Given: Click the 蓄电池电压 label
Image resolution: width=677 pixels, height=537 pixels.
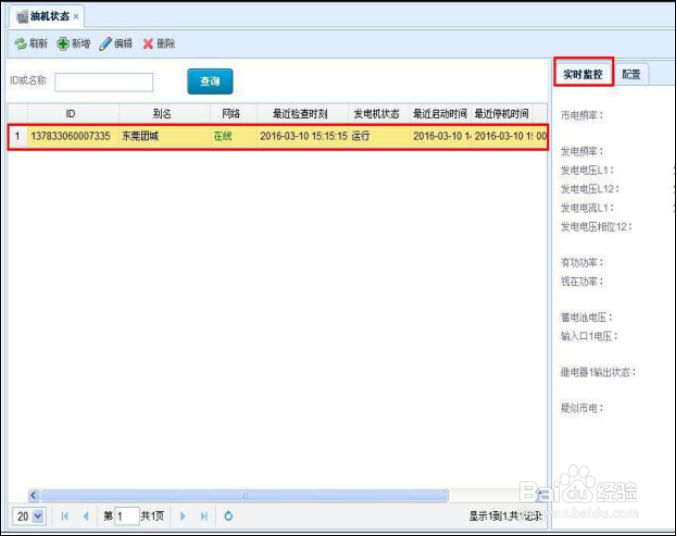Looking at the screenshot, I should tap(586, 317).
